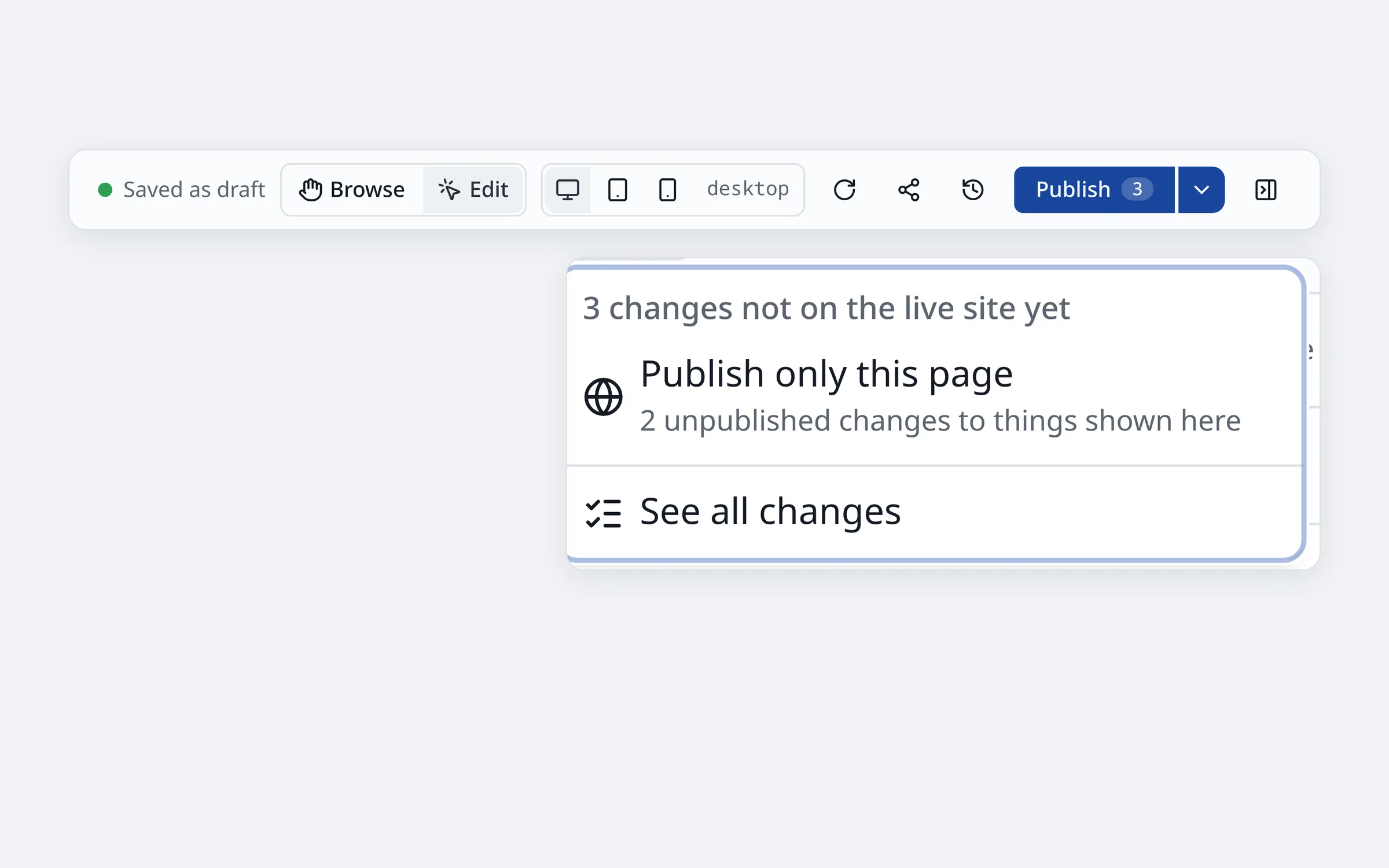Click the checklist icon beside See all changes
The width and height of the screenshot is (1389, 868).
tap(603, 513)
